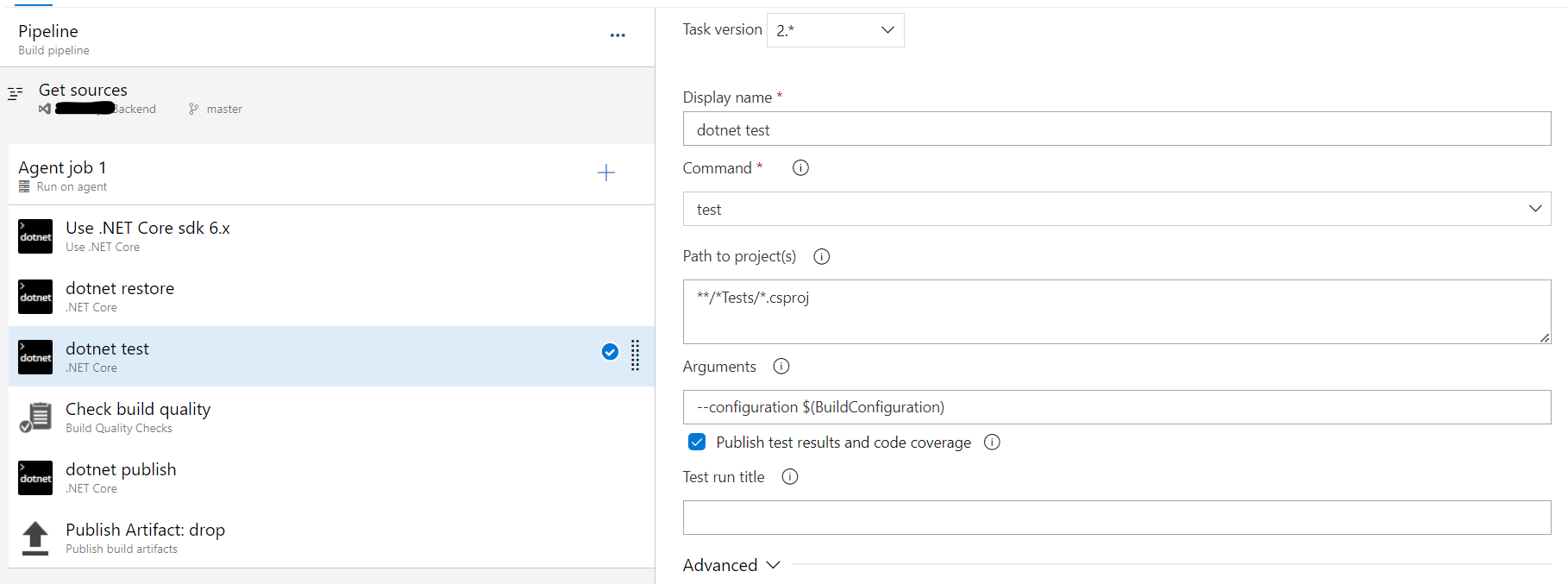The height and width of the screenshot is (584, 1568).
Task: Open the Pipeline more options ellipsis menu
Action: (618, 35)
